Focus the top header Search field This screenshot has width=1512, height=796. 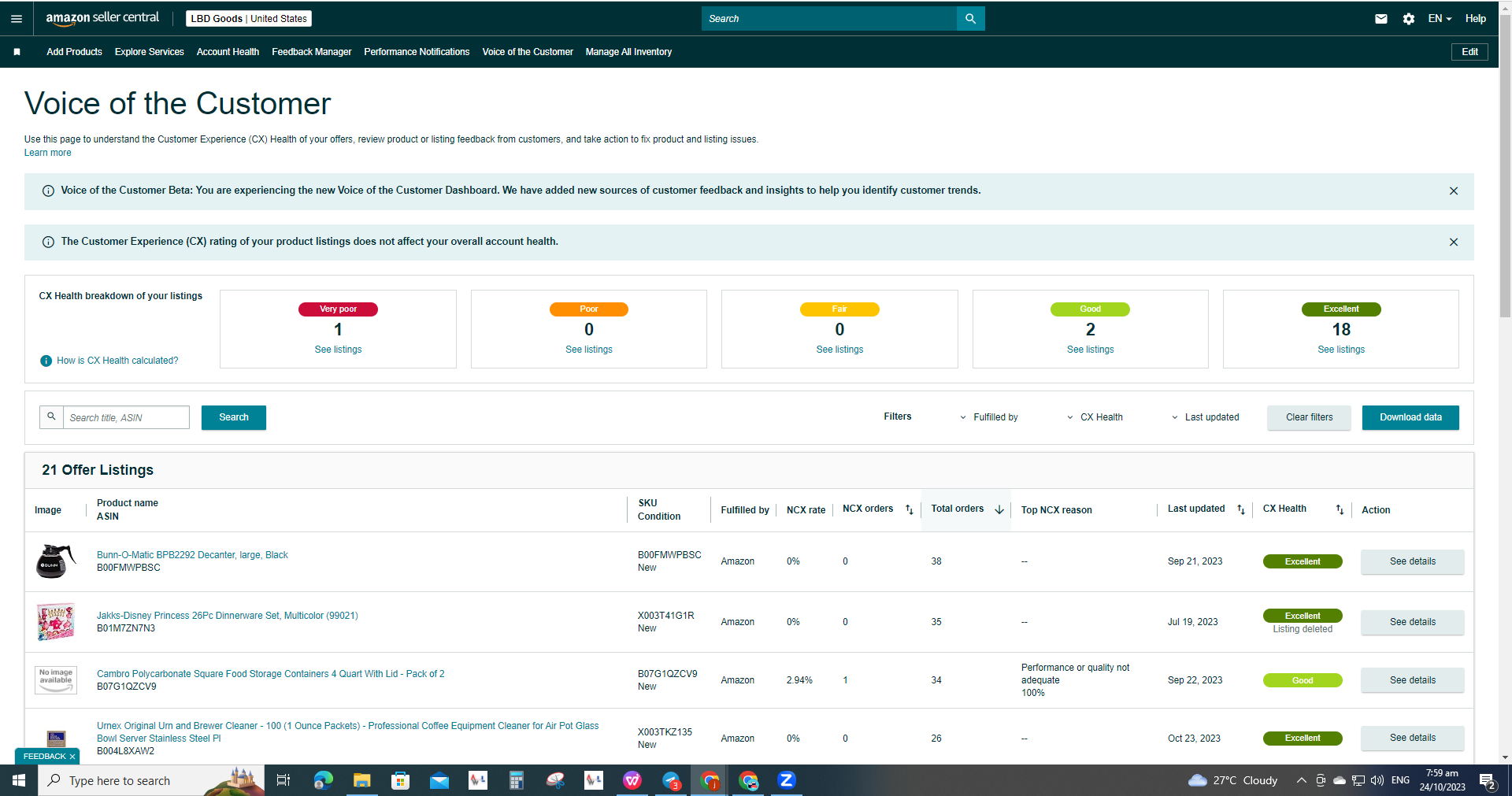tap(829, 19)
